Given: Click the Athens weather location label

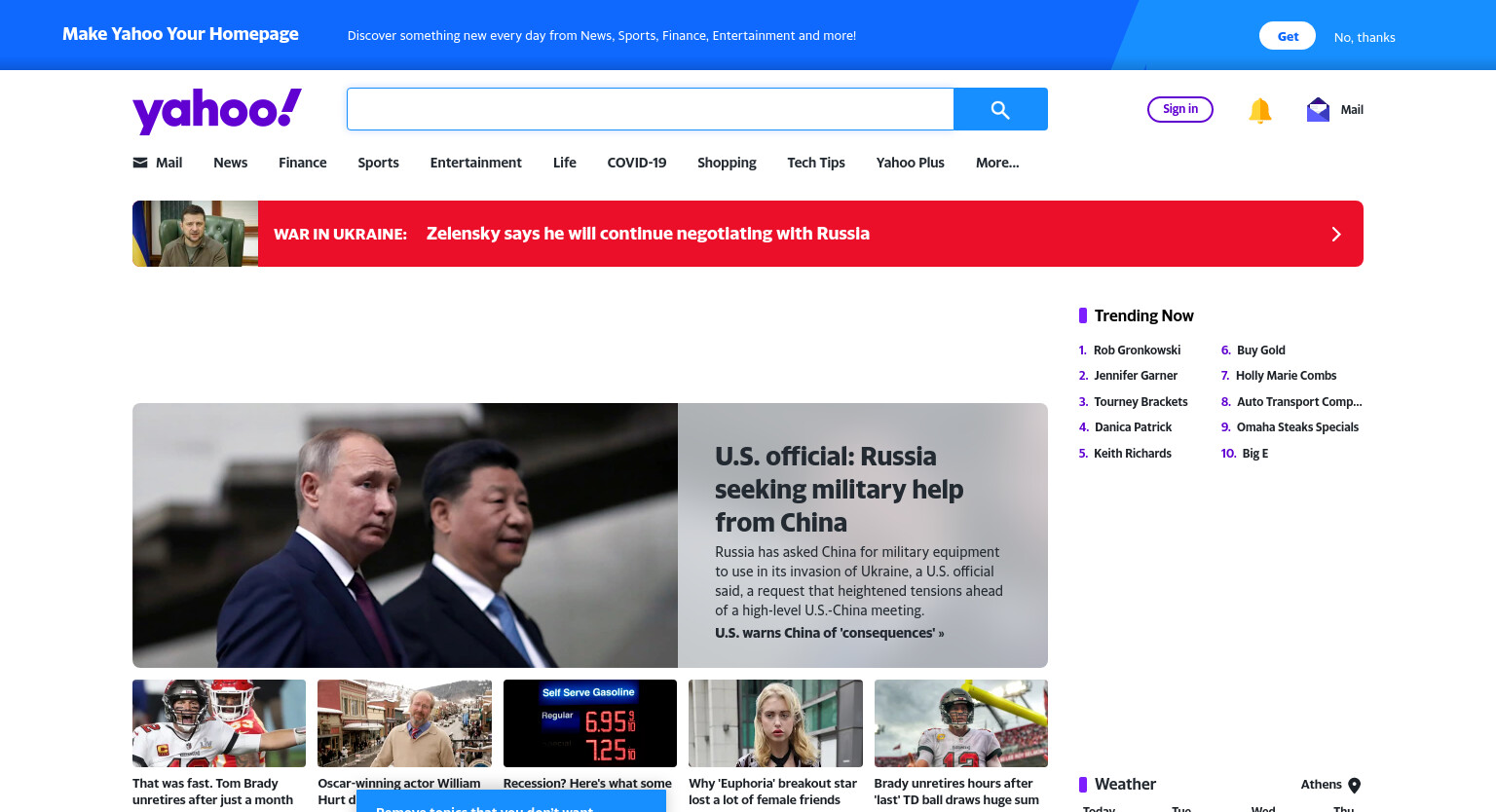Looking at the screenshot, I should tap(1321, 785).
